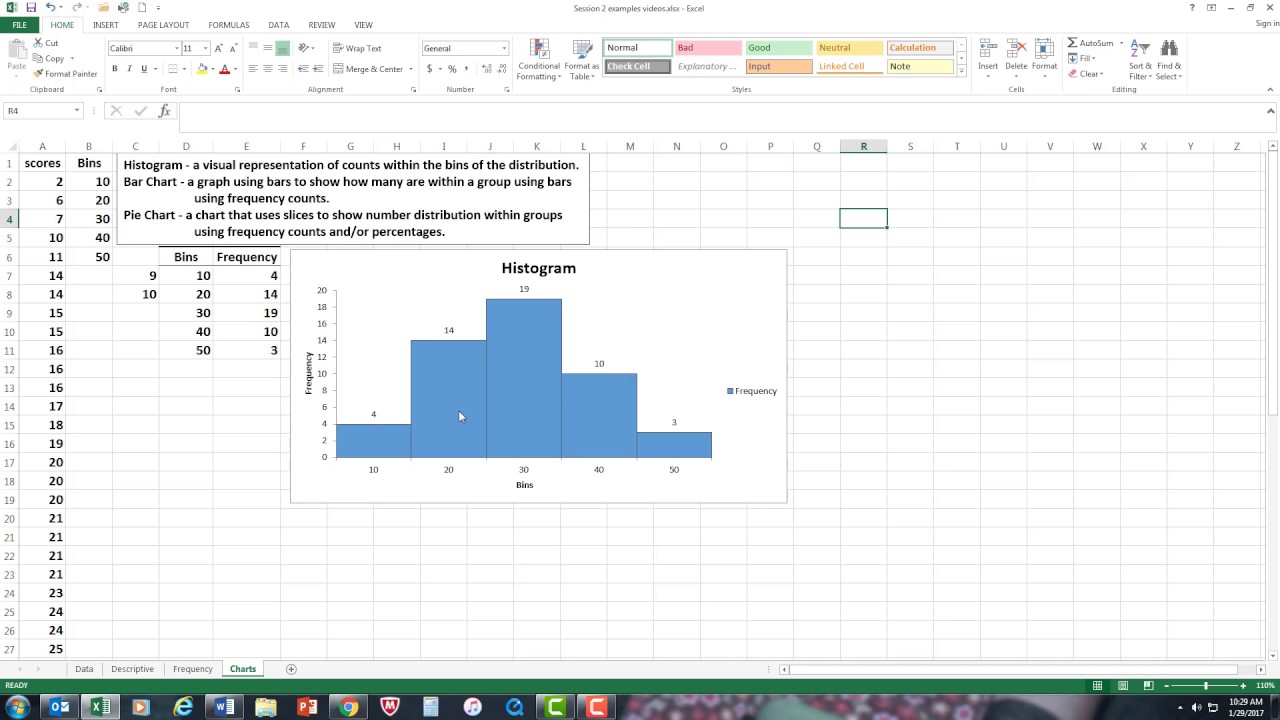Toggle center horizontal alignment
Viewport: 1280px width, 720px height.
point(267,69)
